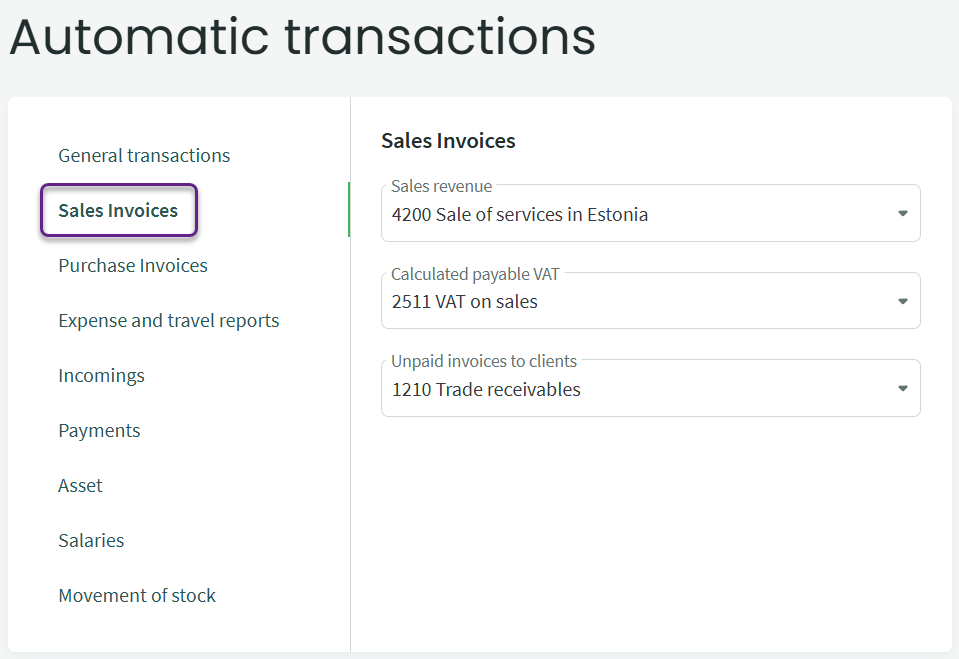
Task: Click the Sales revenue dropdown arrow
Action: click(902, 214)
